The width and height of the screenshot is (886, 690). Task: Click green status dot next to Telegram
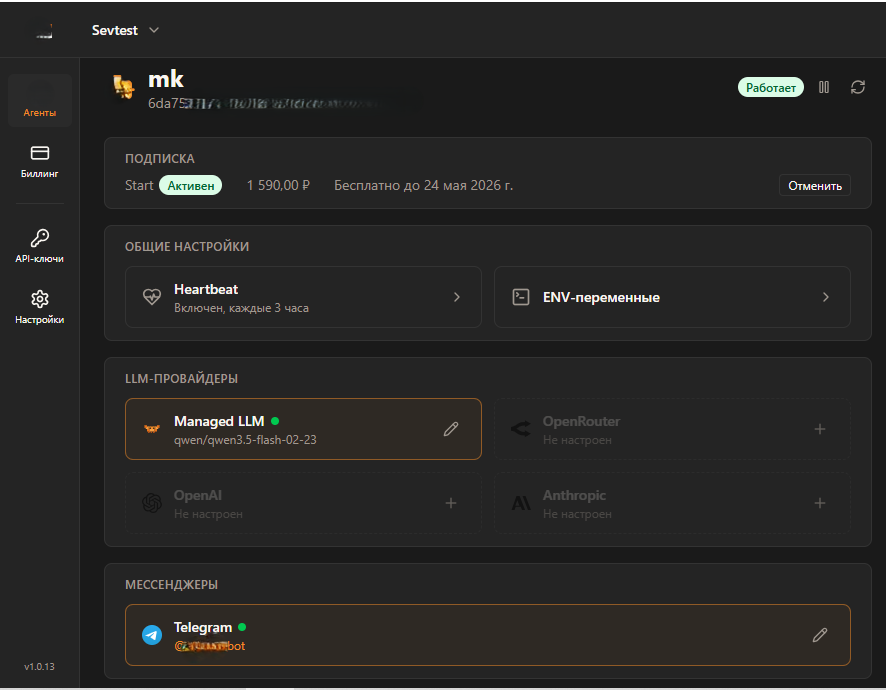pos(242,627)
